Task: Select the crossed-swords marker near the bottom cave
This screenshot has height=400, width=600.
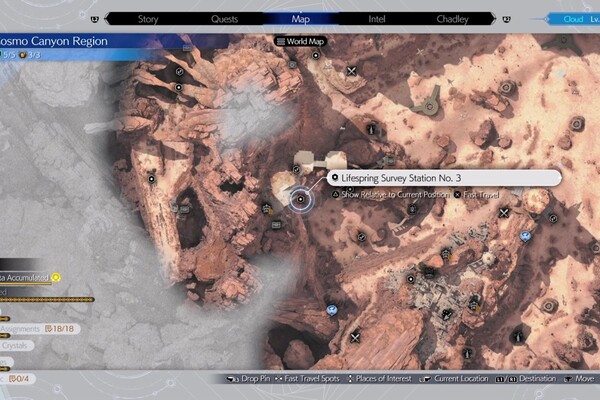Action: point(355,338)
